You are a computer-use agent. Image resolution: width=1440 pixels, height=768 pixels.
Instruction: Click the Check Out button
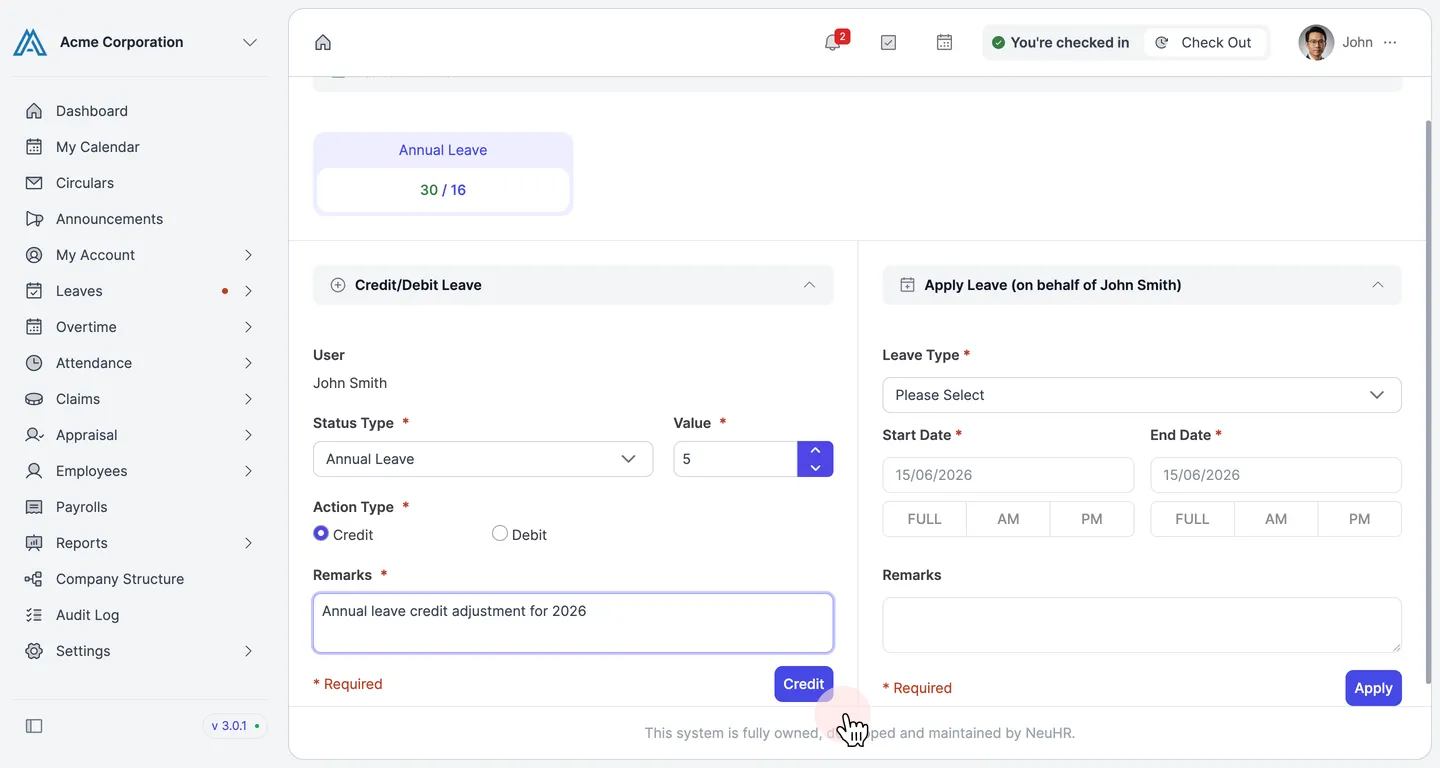tap(1205, 42)
